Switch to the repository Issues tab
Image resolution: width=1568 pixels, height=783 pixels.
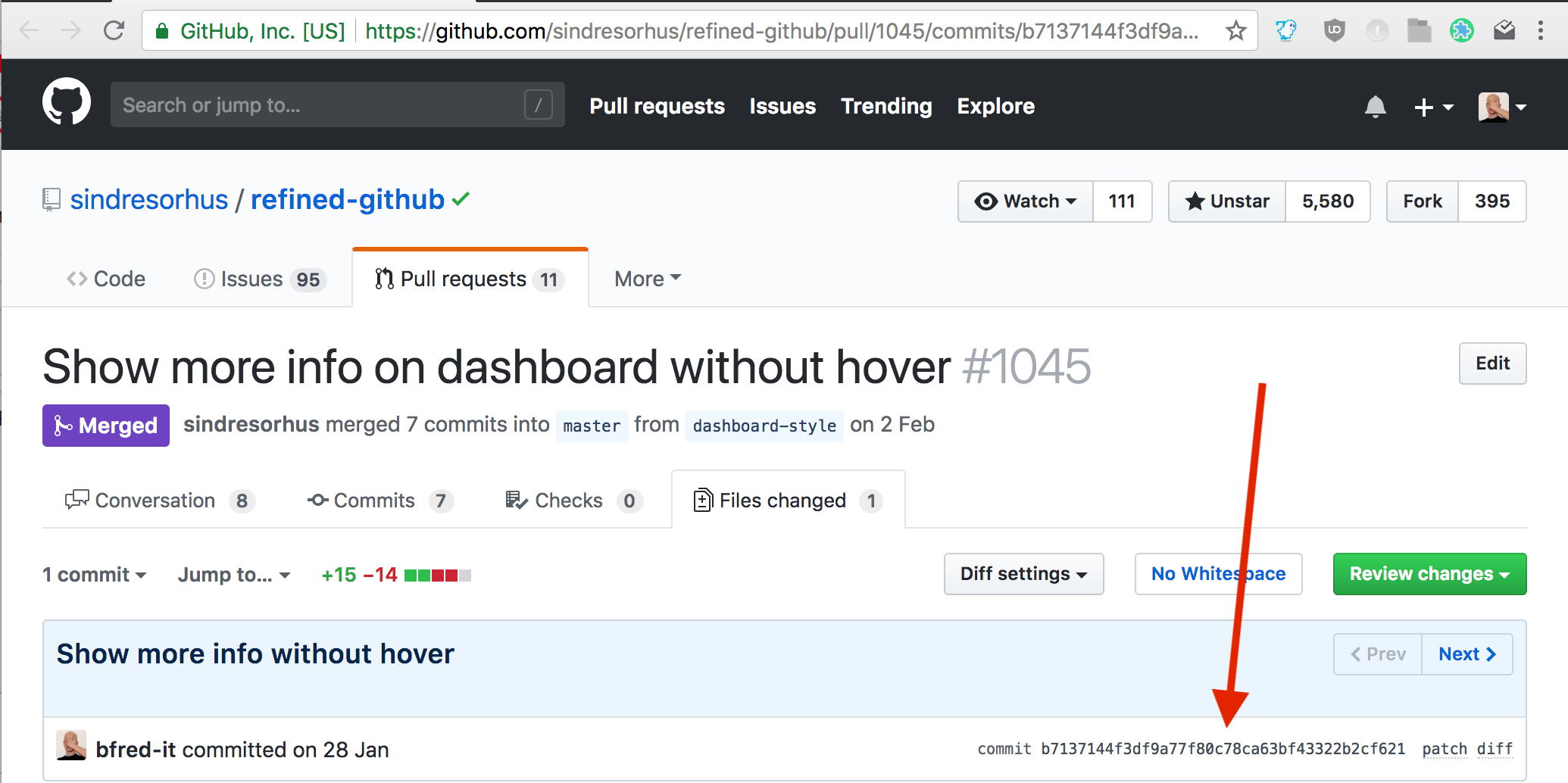pos(260,279)
